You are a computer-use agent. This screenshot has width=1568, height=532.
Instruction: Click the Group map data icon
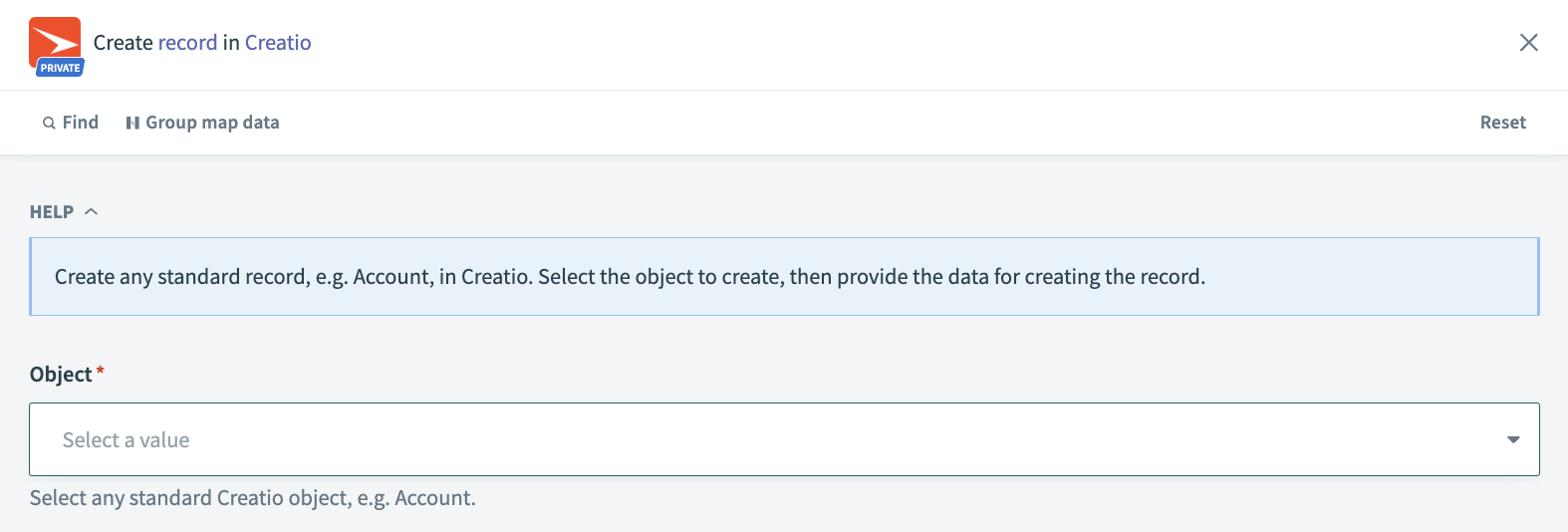click(x=132, y=124)
